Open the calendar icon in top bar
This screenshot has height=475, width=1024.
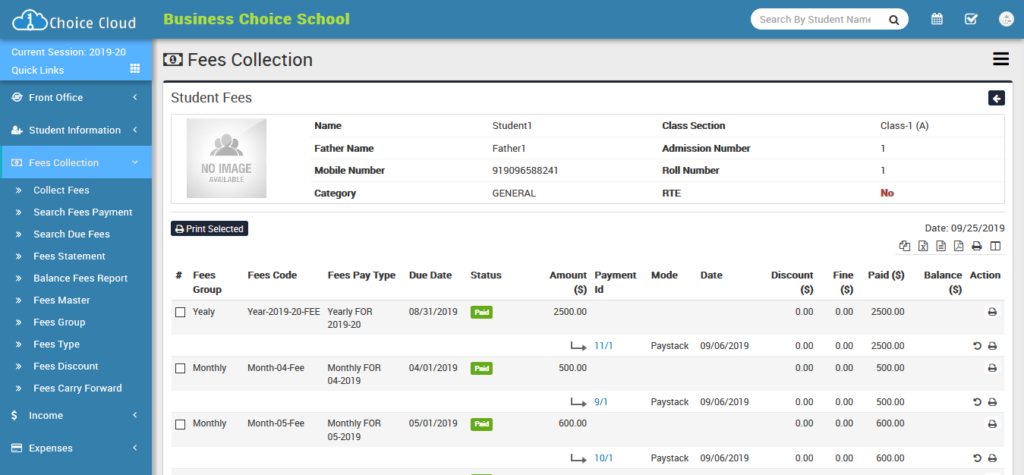(x=936, y=19)
